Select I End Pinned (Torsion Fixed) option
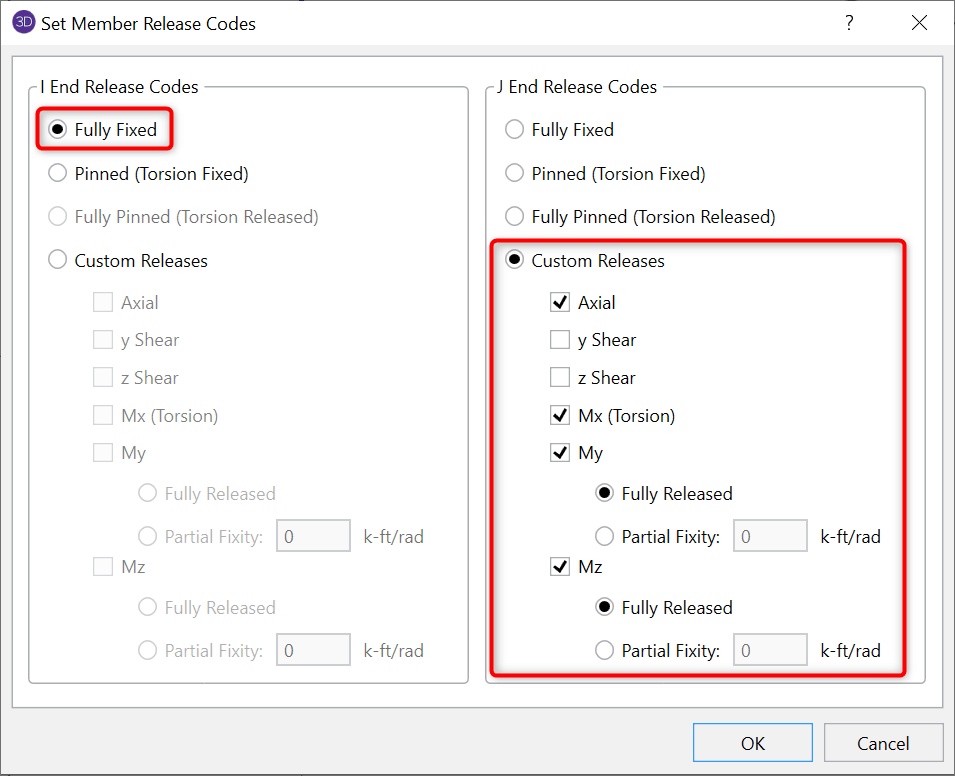The image size is (955, 776). coord(58,174)
